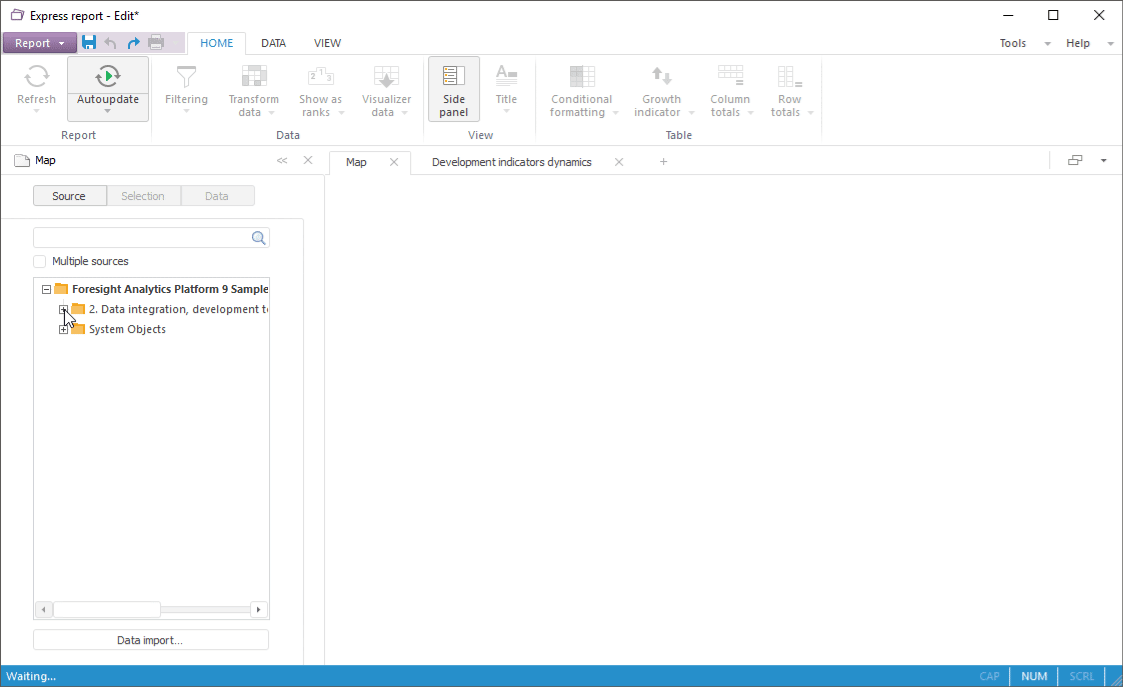Image resolution: width=1123 pixels, height=687 pixels.
Task: Click the Row totals icon
Action: click(789, 76)
